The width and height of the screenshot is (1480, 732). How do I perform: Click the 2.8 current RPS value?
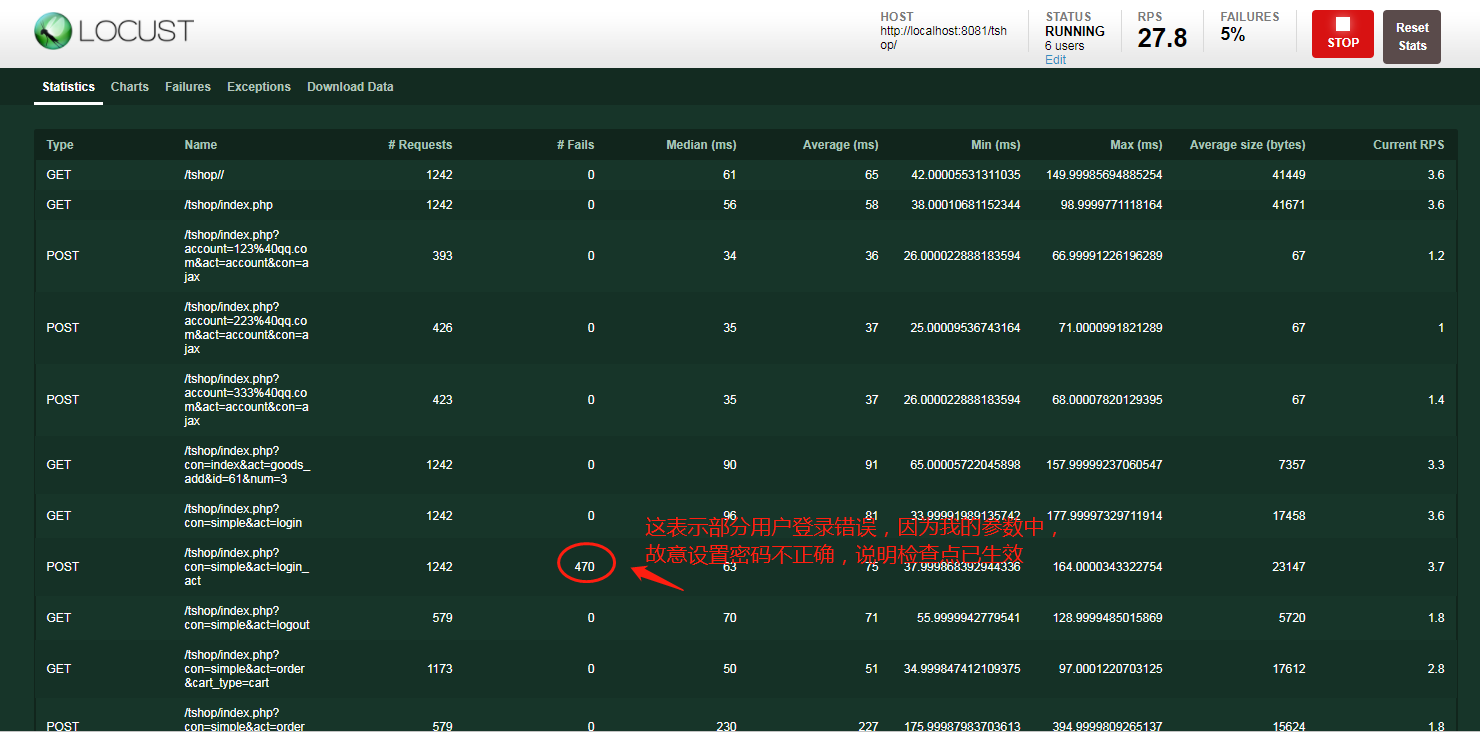point(1436,669)
